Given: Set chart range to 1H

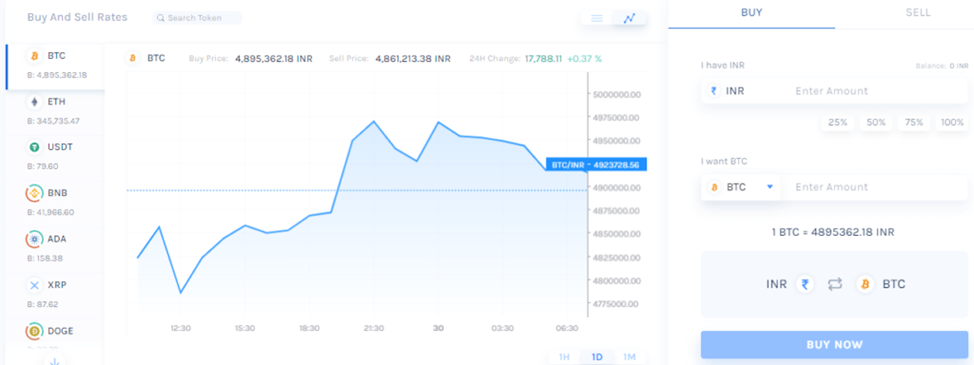Looking at the screenshot, I should pyautogui.click(x=564, y=357).
